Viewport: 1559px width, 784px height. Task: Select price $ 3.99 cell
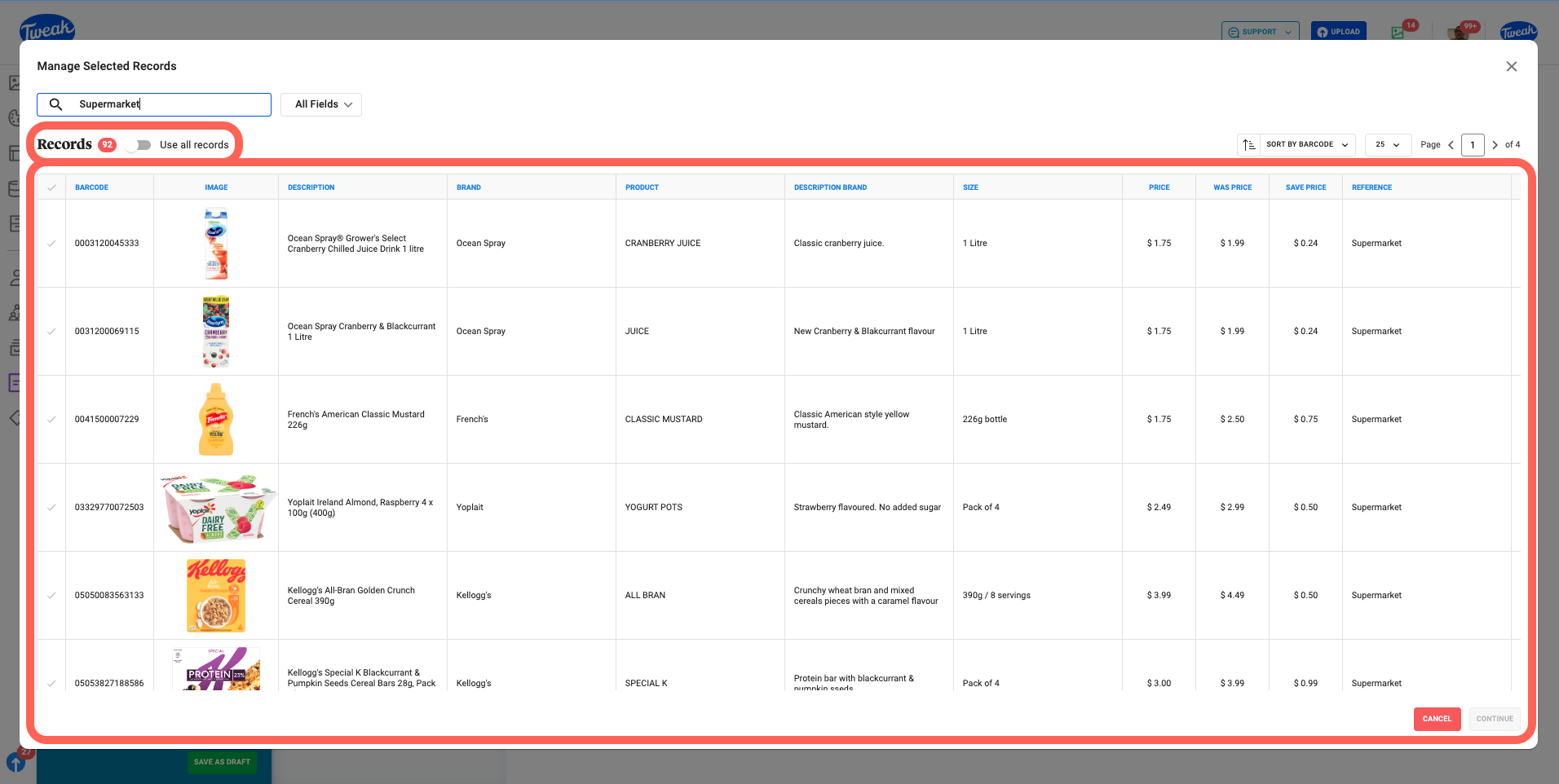[1159, 596]
